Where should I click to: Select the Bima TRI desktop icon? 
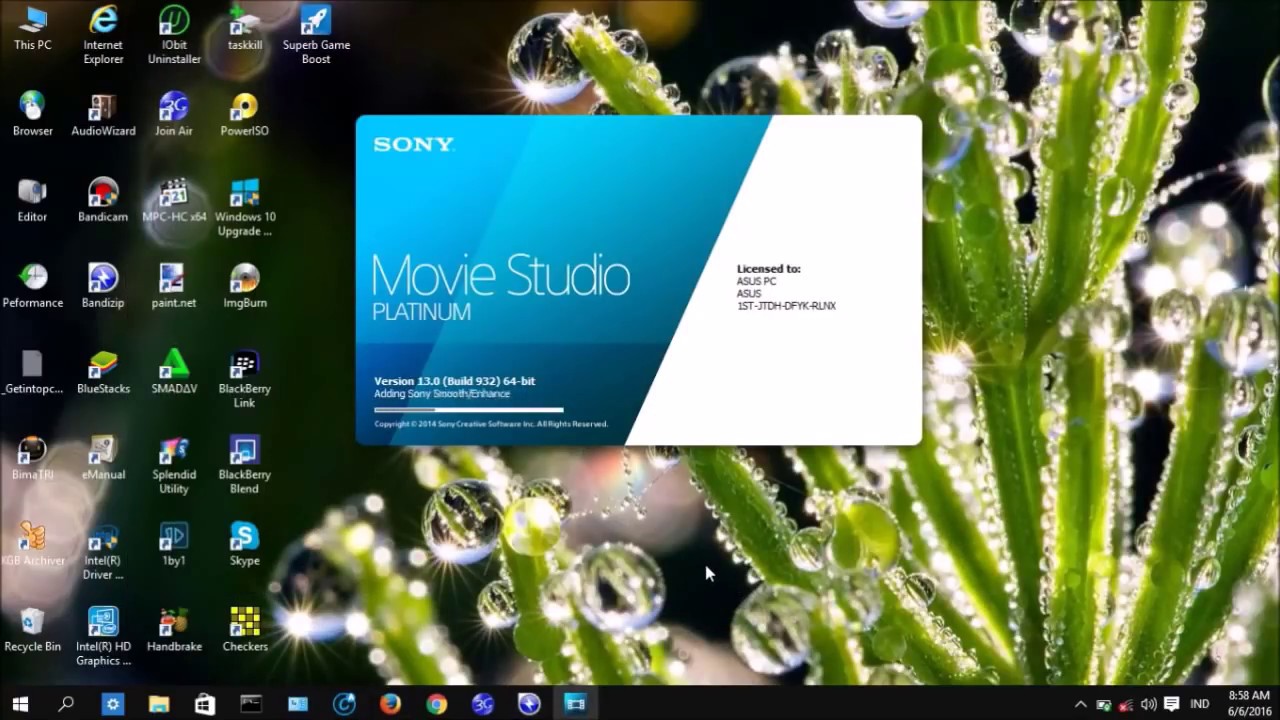[x=32, y=459]
